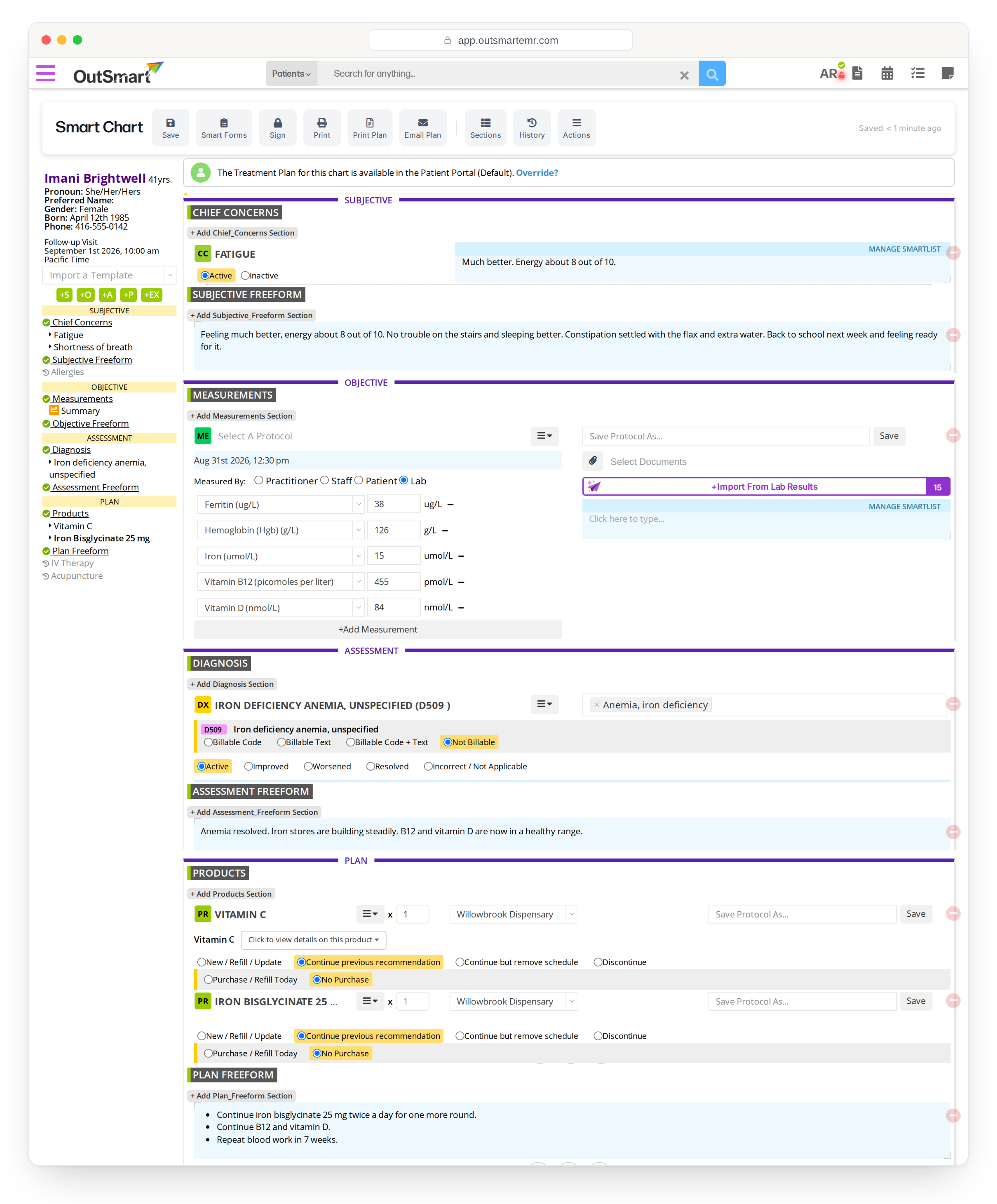This screenshot has height=1204, width=997.
Task: Open Smart Forms
Action: coord(224,127)
